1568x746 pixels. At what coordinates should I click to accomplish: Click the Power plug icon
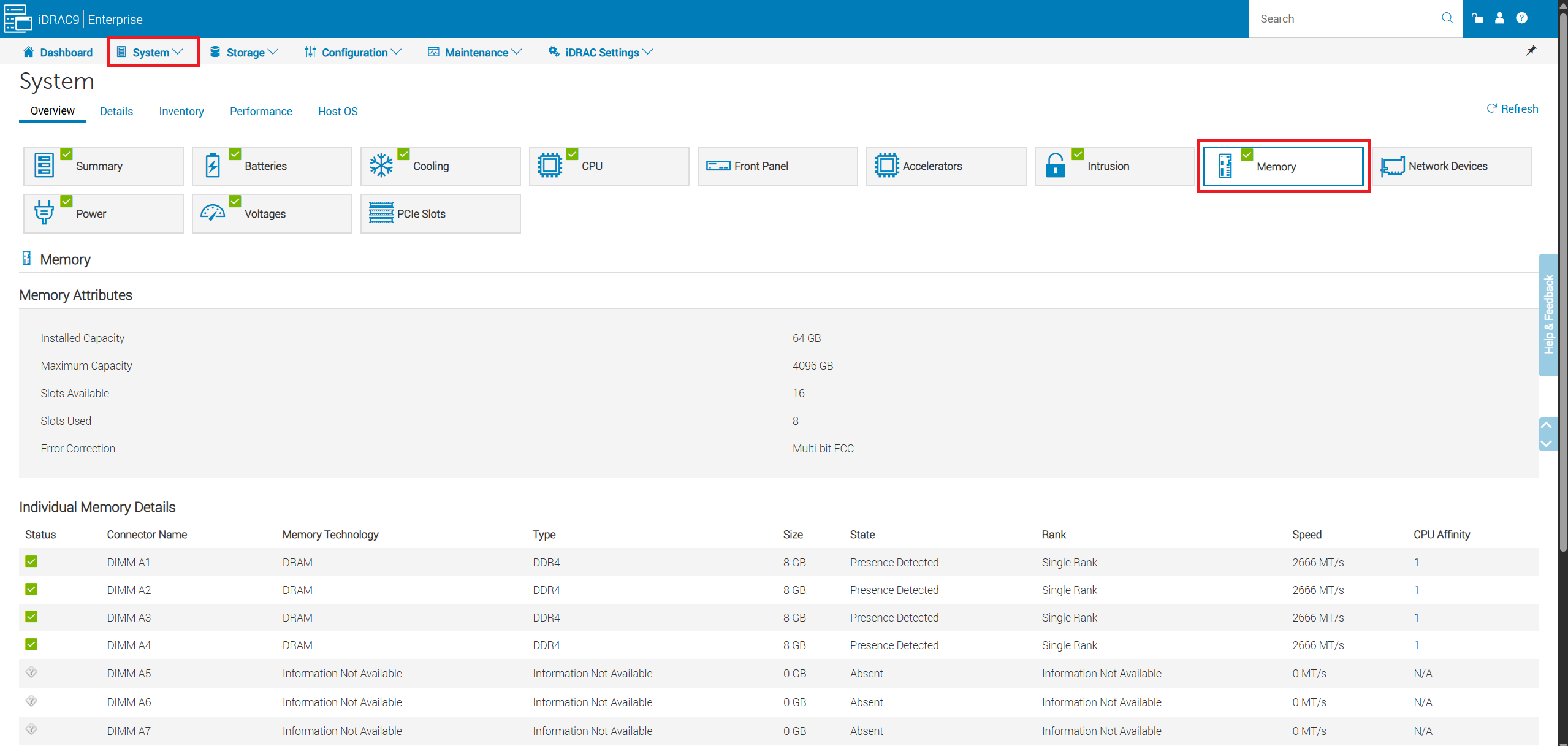[x=44, y=213]
